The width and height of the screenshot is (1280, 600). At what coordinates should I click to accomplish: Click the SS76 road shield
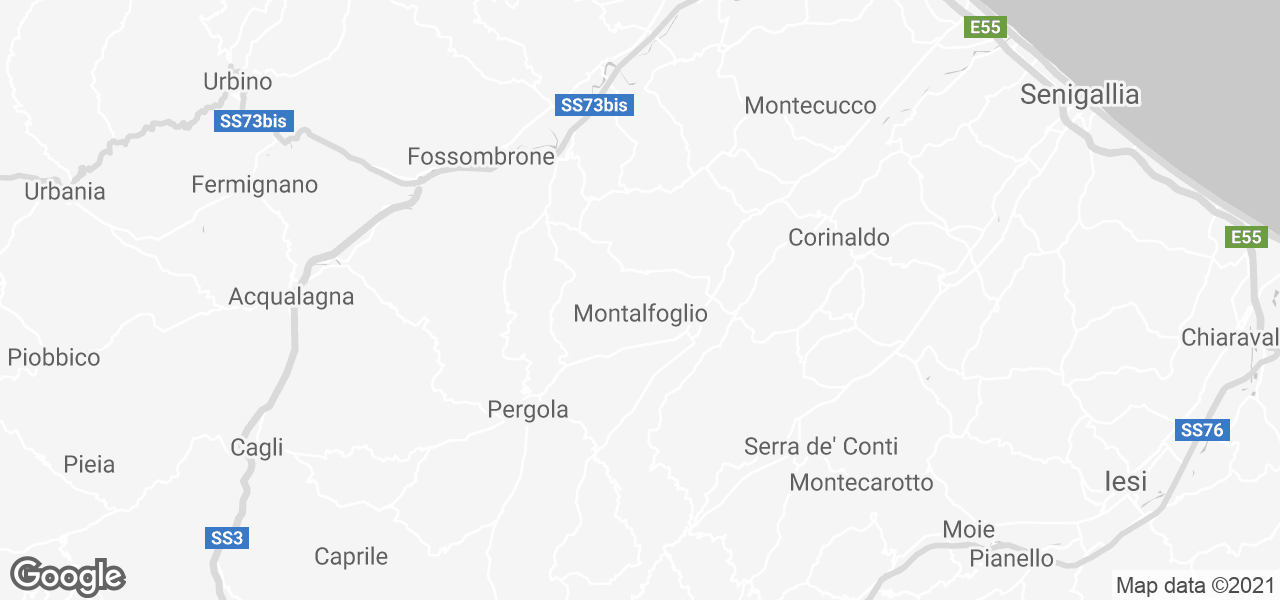point(1202,430)
